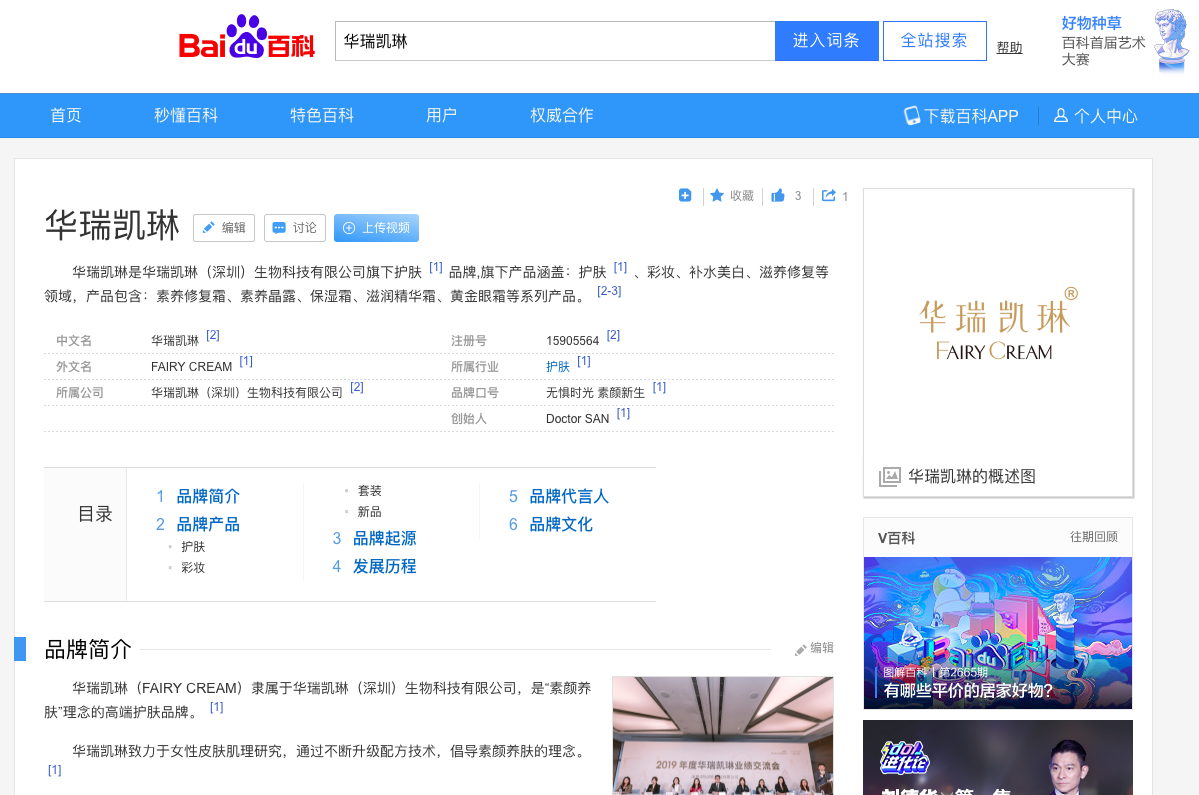The height and width of the screenshot is (795, 1199).
Task: Click 下载百科APP in navigation bar
Action: click(971, 116)
